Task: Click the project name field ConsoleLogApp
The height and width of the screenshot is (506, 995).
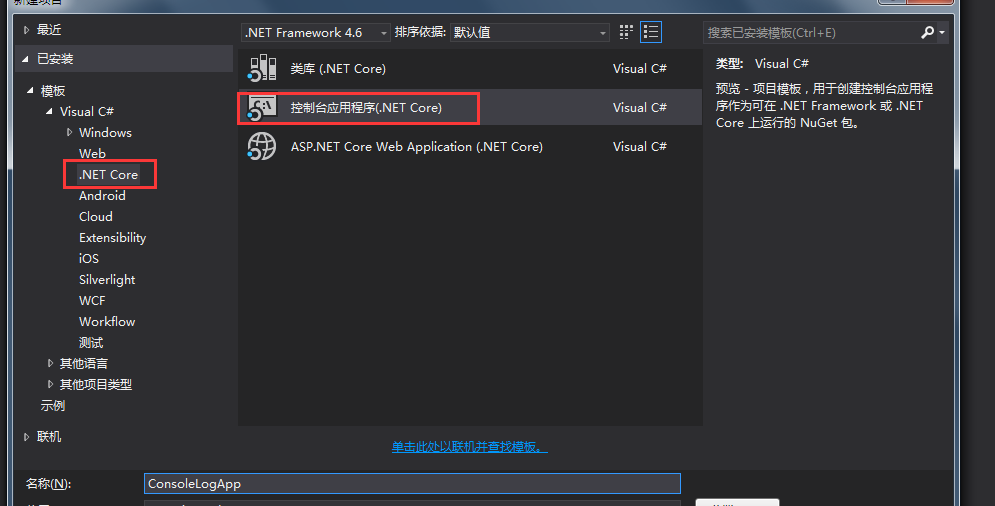Action: click(x=412, y=484)
